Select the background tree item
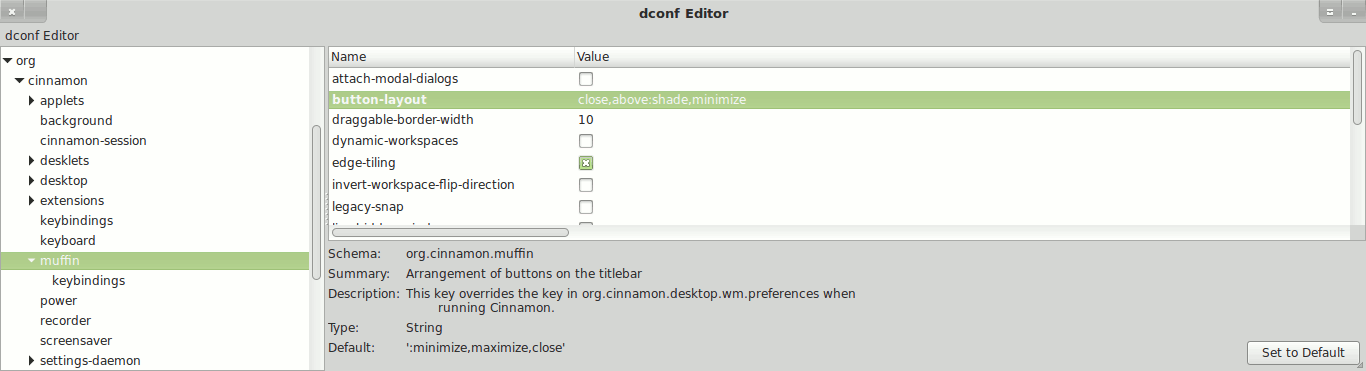This screenshot has width=1366, height=371. click(x=76, y=121)
